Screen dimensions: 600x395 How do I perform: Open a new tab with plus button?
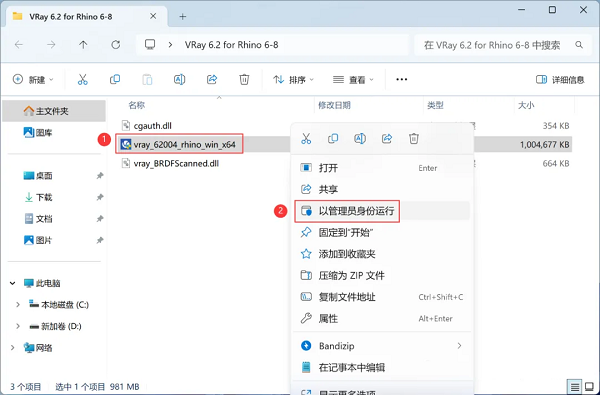click(183, 16)
